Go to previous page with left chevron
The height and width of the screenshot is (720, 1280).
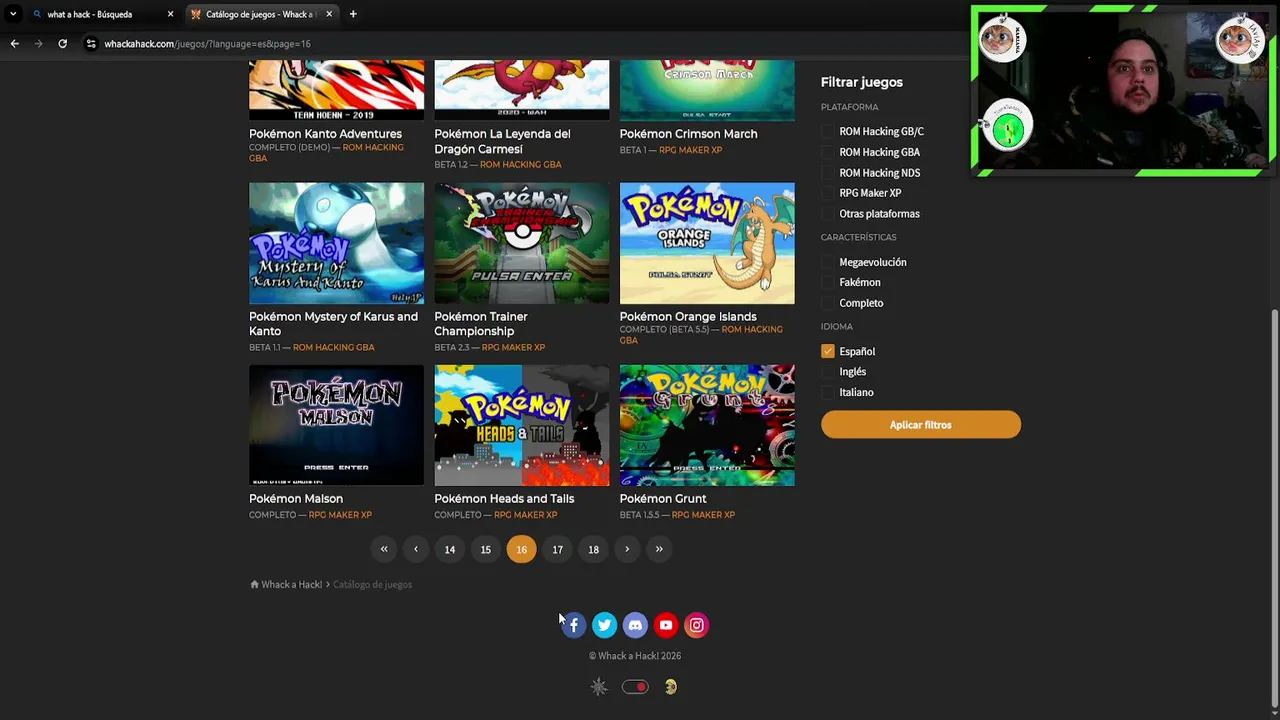point(416,549)
